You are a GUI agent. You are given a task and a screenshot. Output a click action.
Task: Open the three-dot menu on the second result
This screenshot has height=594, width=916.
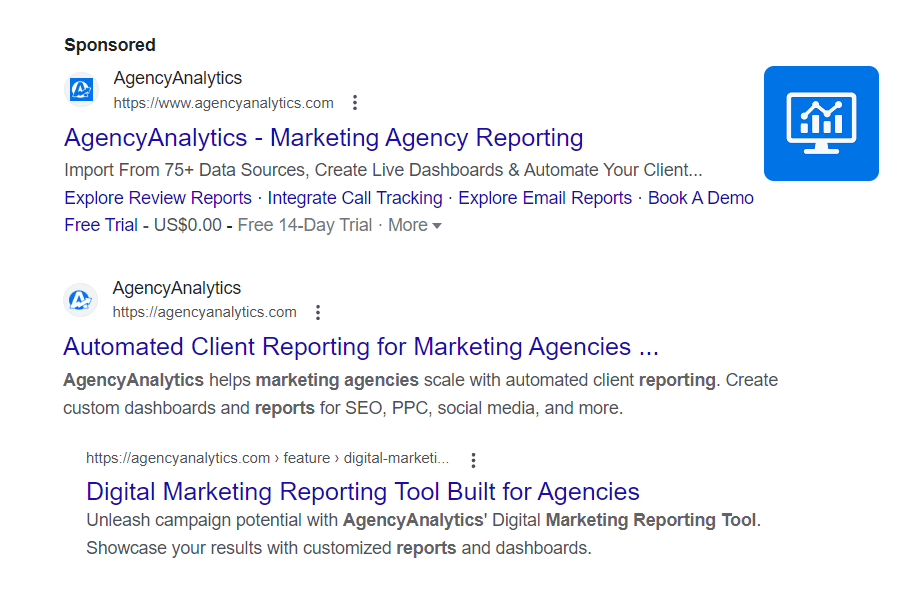click(317, 312)
